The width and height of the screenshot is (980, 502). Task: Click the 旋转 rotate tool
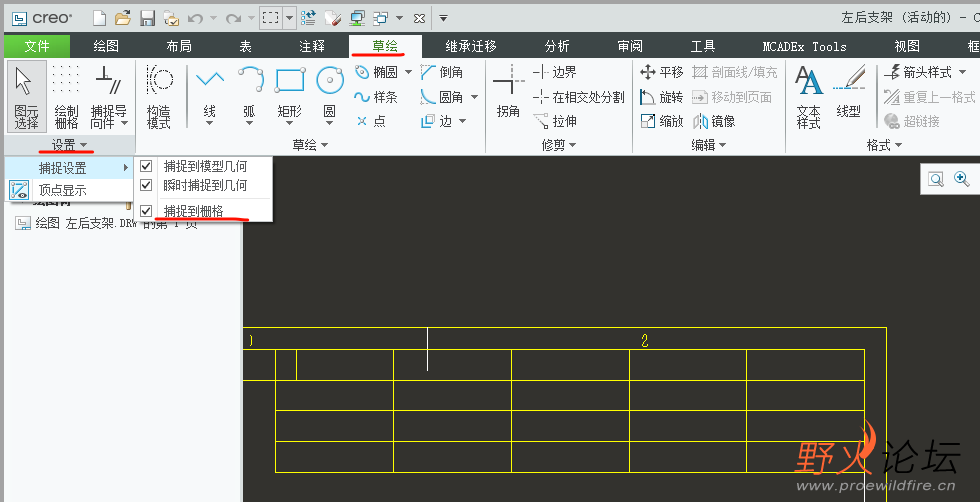662,97
